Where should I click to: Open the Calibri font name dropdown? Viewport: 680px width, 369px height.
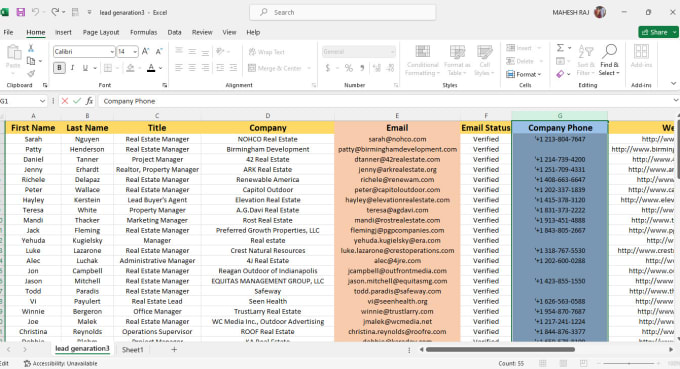[x=112, y=52]
